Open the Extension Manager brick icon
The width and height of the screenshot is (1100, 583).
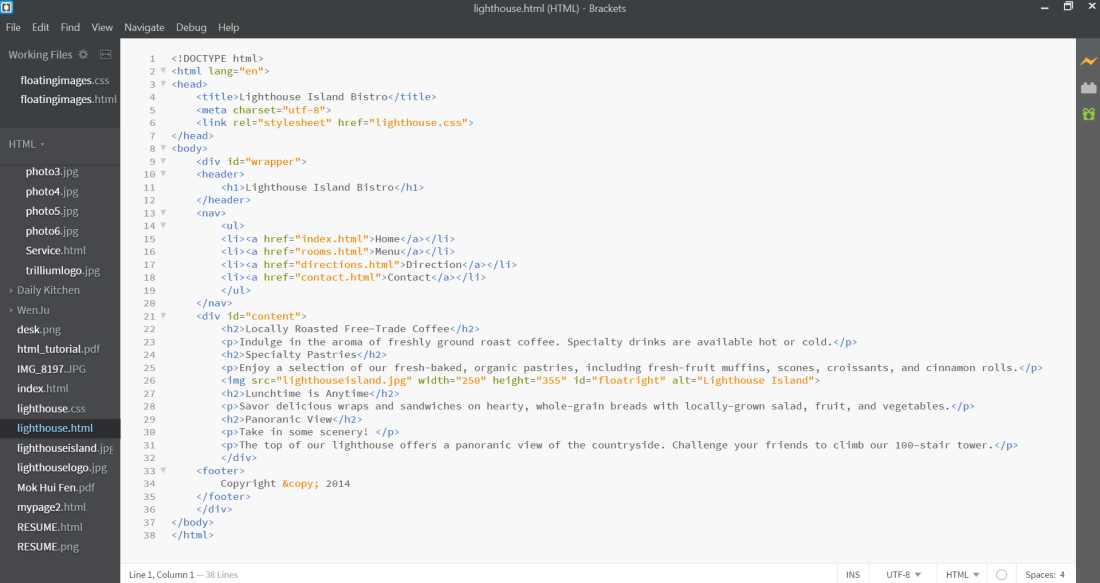[x=1089, y=87]
